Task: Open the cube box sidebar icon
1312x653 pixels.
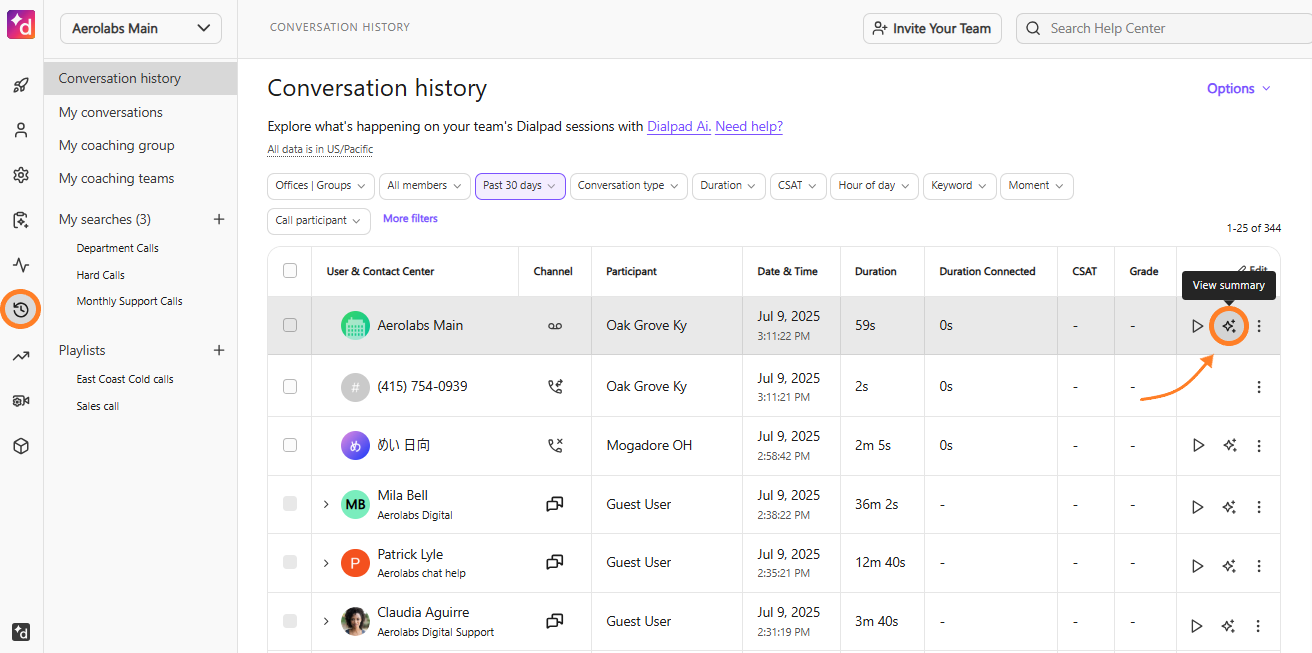Action: click(21, 446)
